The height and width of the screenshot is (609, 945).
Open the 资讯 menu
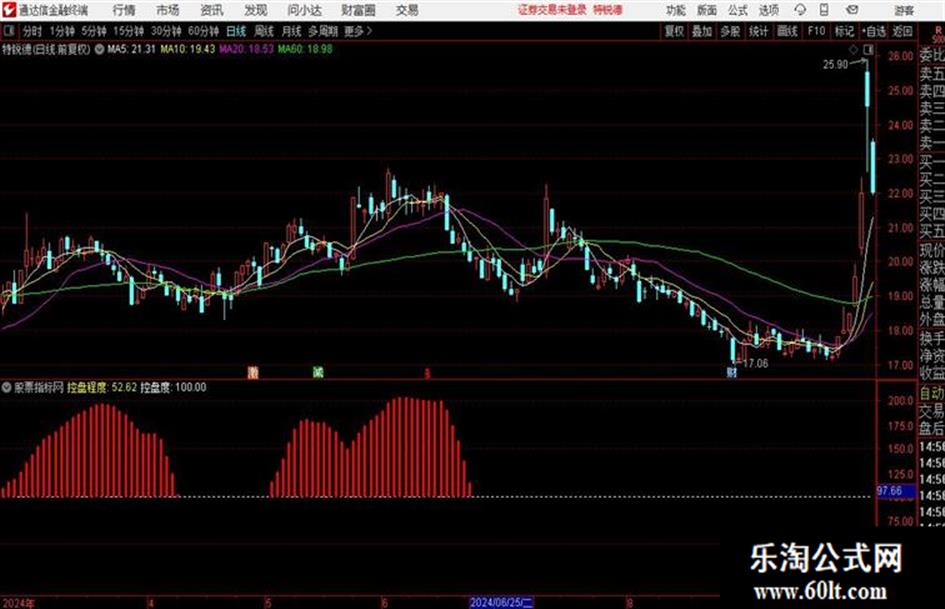click(x=212, y=10)
